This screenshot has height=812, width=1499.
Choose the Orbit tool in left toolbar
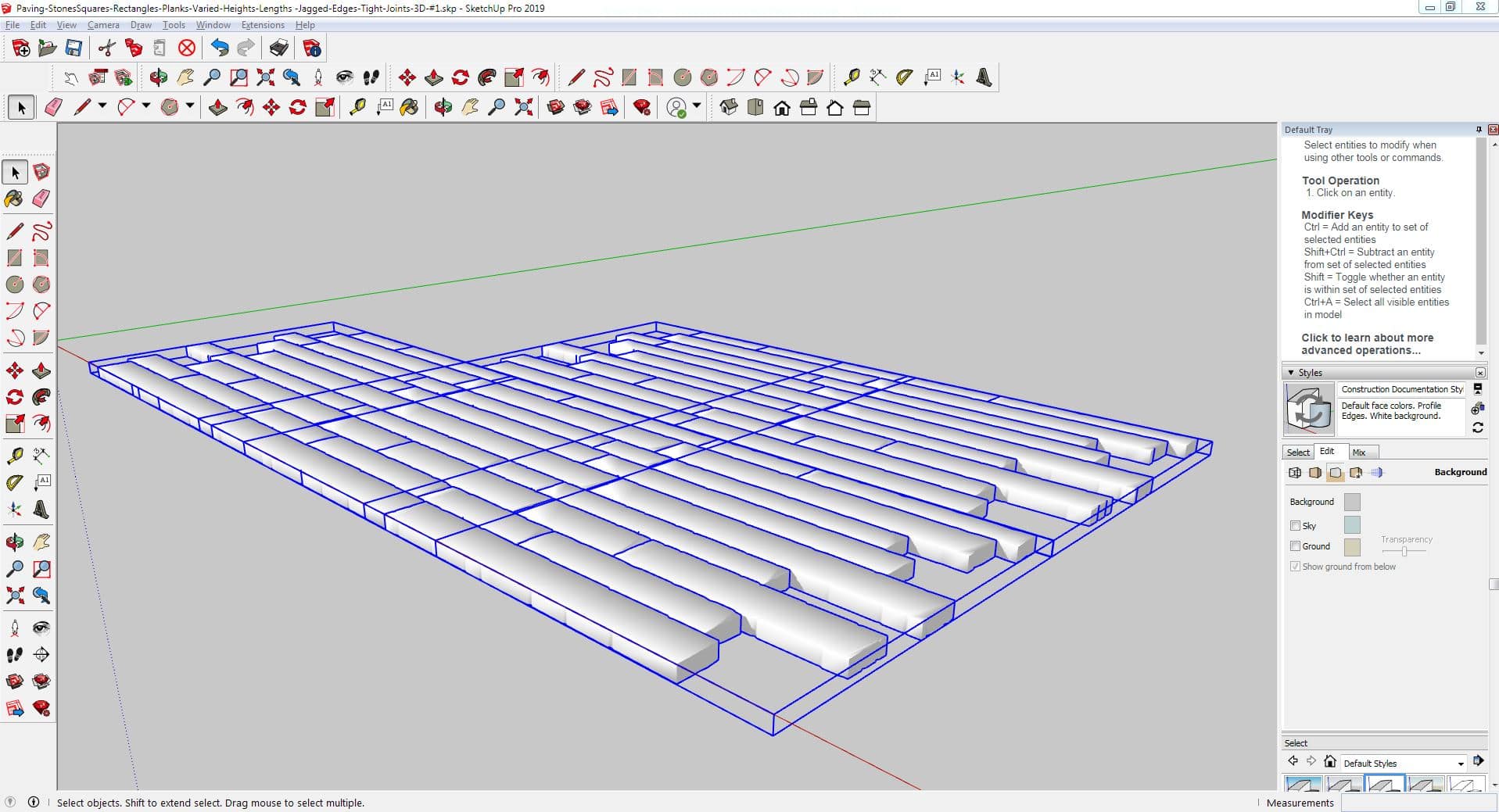click(x=14, y=542)
